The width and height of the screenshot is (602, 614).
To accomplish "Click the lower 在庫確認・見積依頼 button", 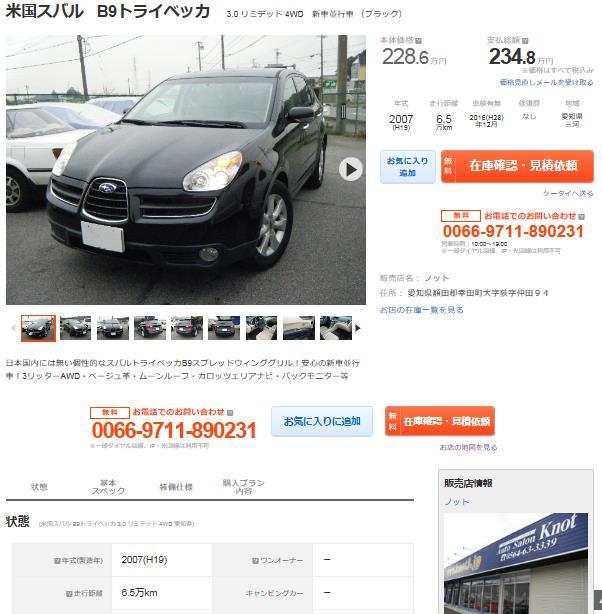I will (x=439, y=421).
